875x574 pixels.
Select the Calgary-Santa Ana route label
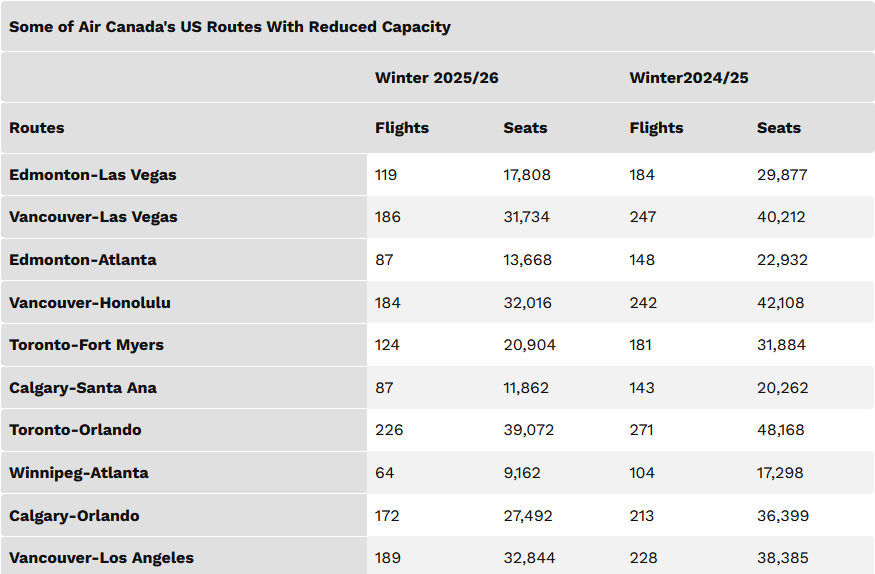pyautogui.click(x=83, y=388)
